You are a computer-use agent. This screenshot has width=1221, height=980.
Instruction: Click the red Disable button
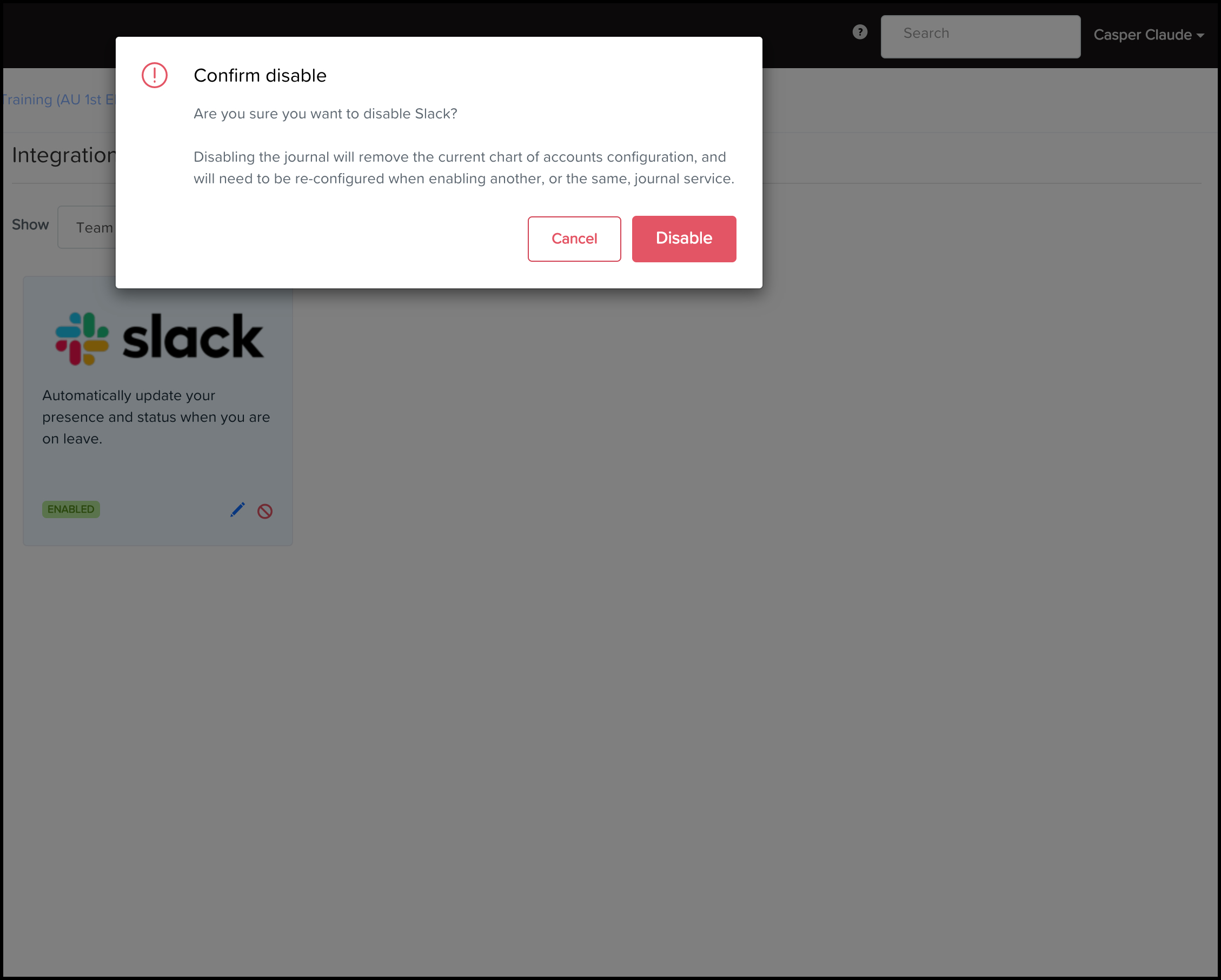(x=684, y=239)
